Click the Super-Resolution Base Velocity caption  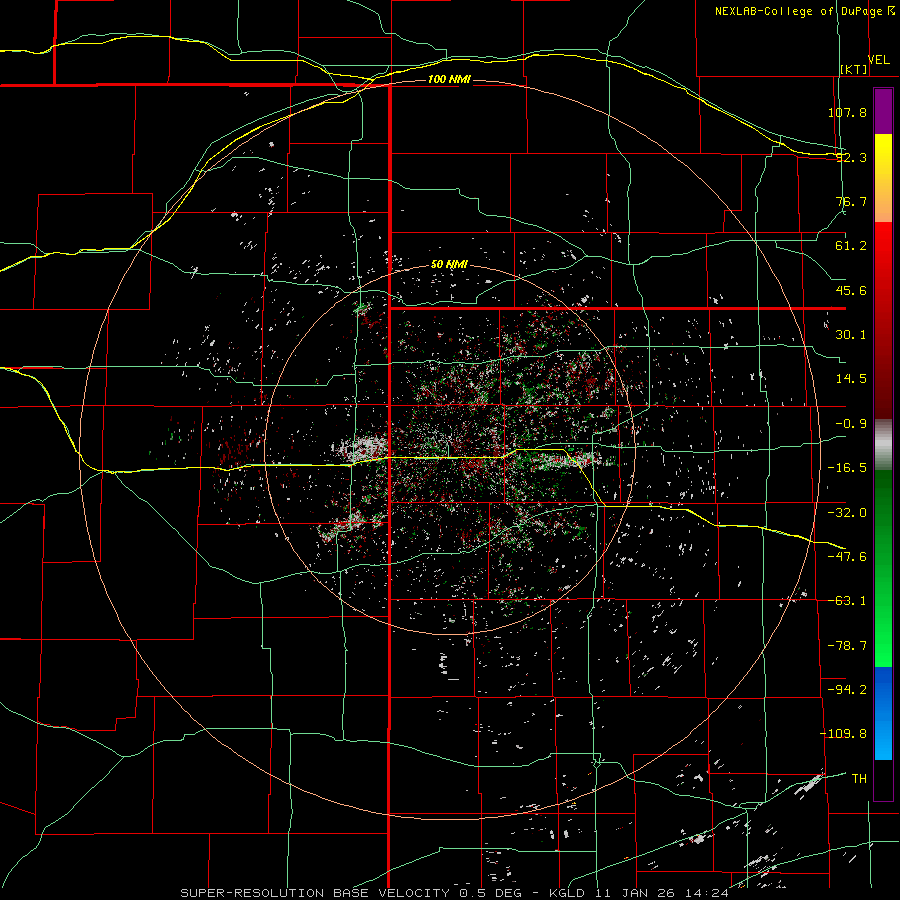455,893
